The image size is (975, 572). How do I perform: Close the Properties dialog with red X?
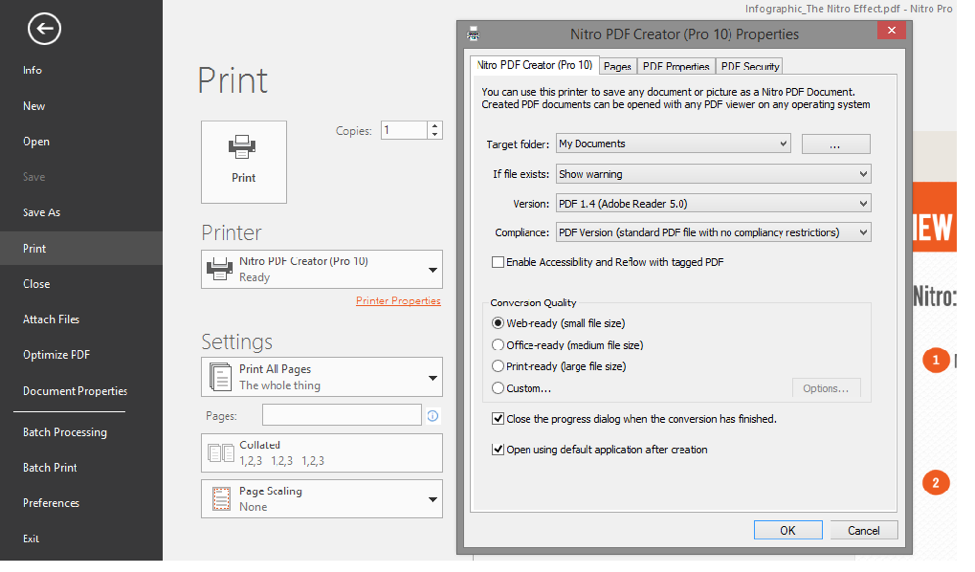tap(891, 30)
